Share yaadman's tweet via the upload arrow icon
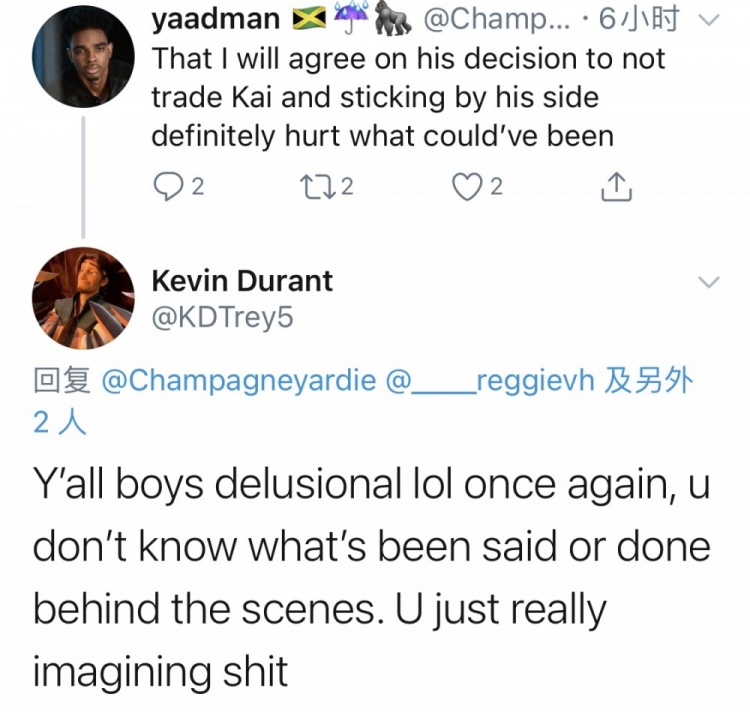Screen dimensions: 750x712 (617, 186)
